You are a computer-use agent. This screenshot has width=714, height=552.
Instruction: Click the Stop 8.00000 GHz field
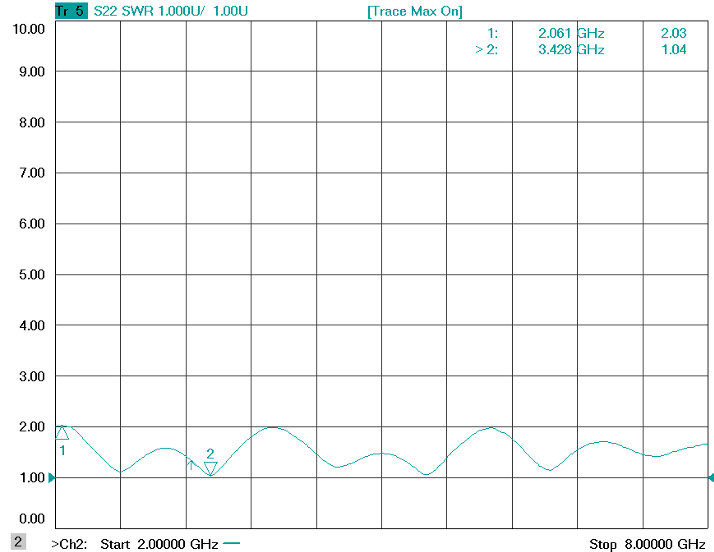pos(647,544)
